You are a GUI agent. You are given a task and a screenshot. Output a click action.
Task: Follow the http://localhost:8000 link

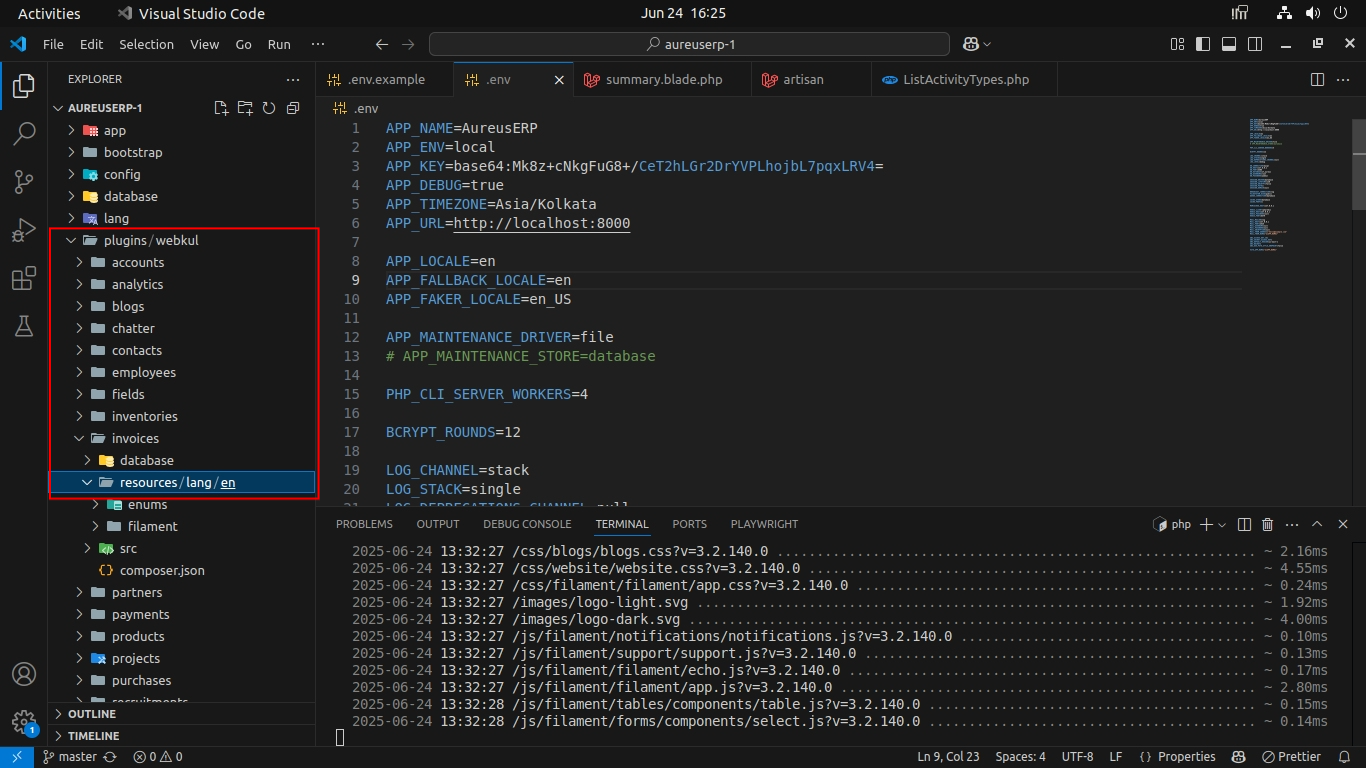tap(542, 223)
